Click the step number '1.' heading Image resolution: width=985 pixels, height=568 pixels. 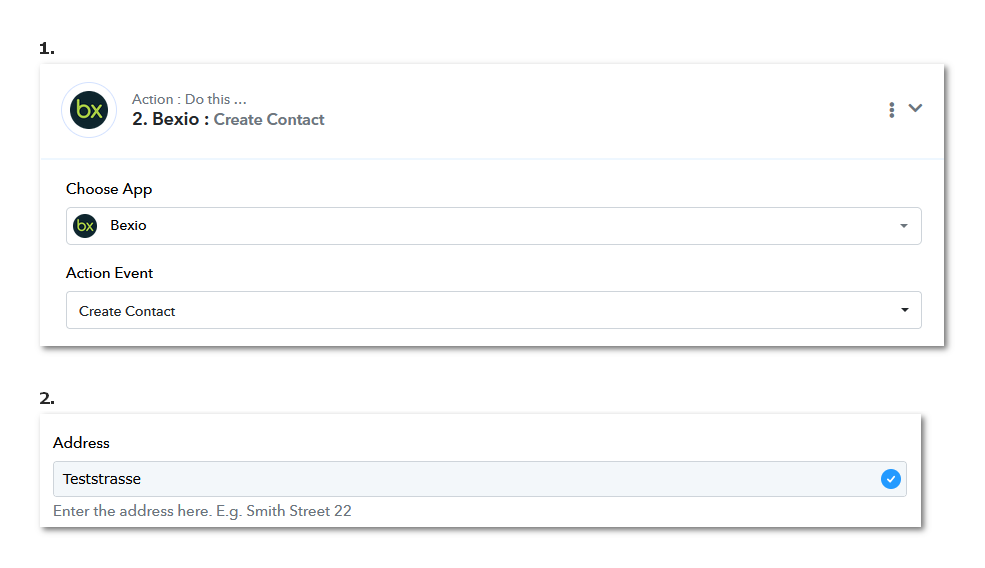[46, 48]
